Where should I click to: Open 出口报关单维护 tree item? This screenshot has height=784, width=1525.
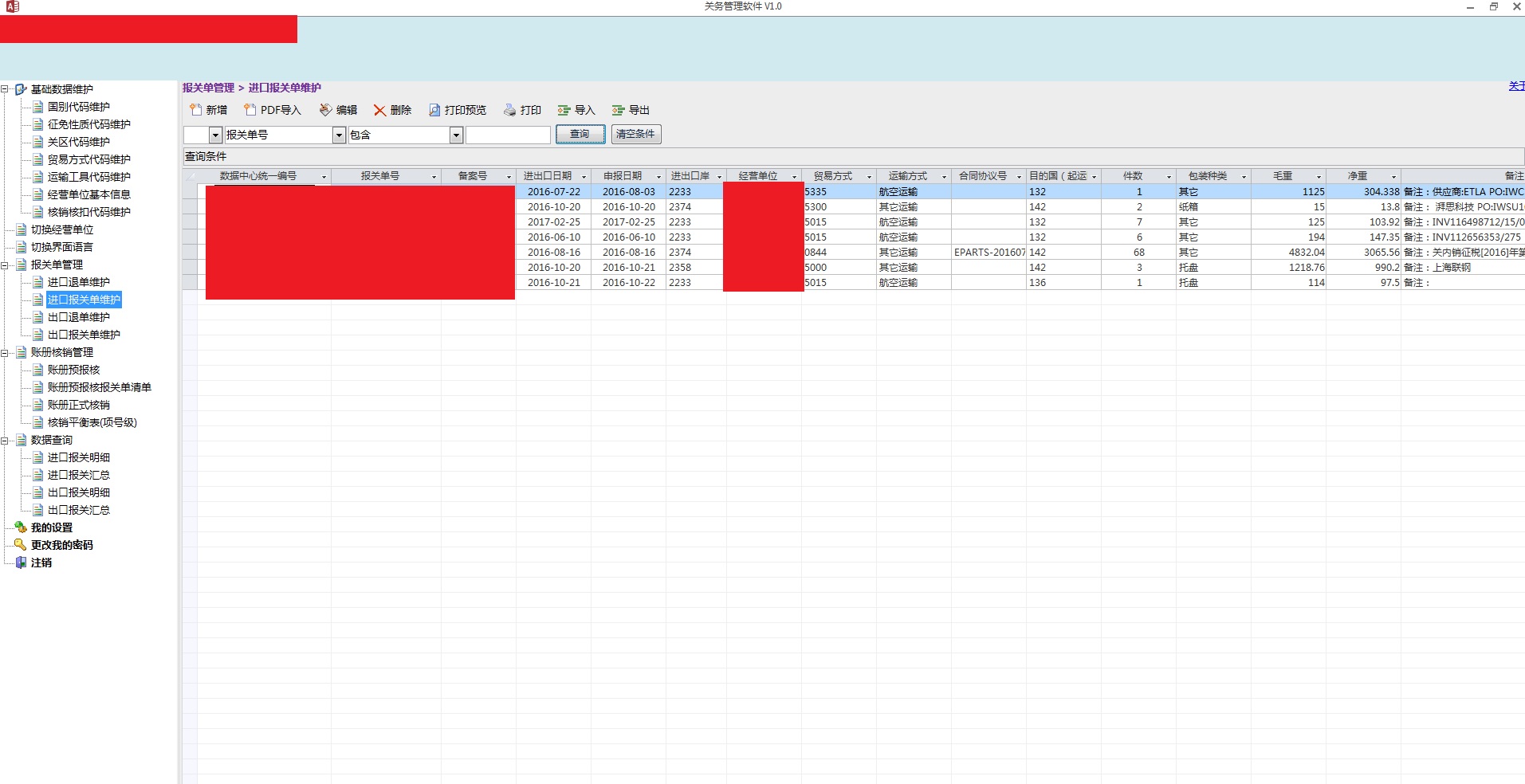click(x=84, y=335)
